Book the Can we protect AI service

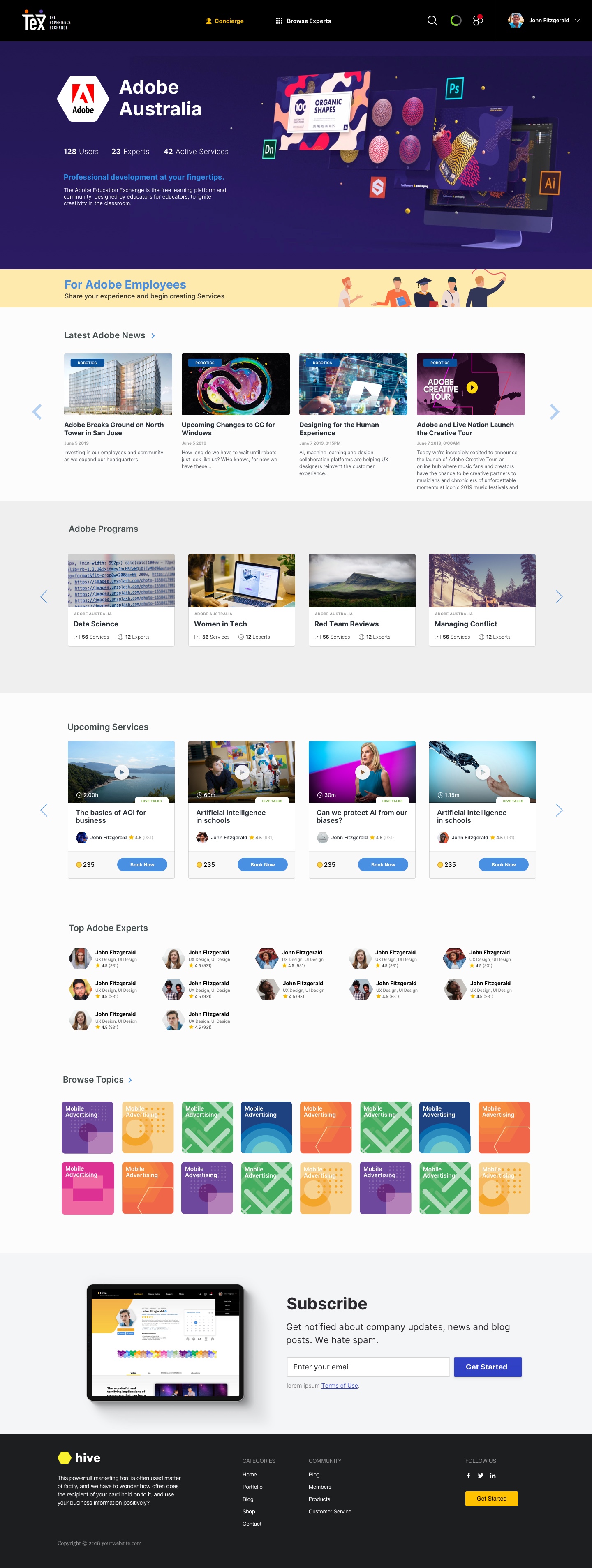point(383,864)
